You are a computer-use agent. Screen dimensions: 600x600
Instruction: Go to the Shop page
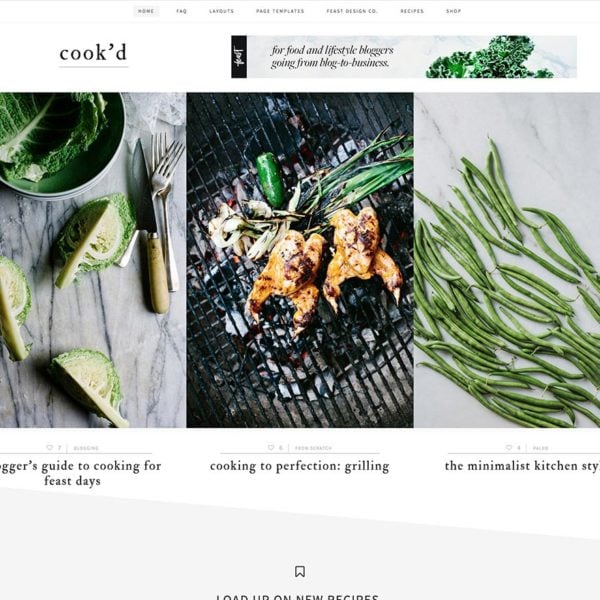453,11
